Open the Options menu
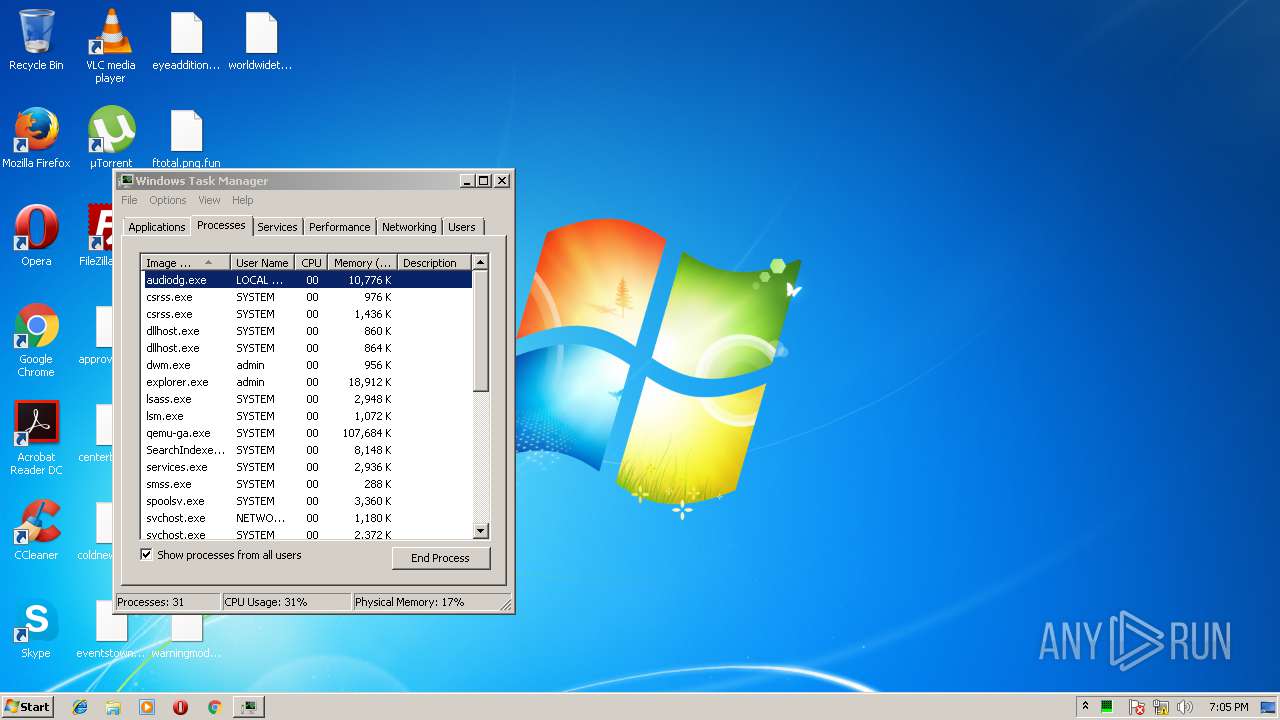This screenshot has height=720, width=1280. 167,200
